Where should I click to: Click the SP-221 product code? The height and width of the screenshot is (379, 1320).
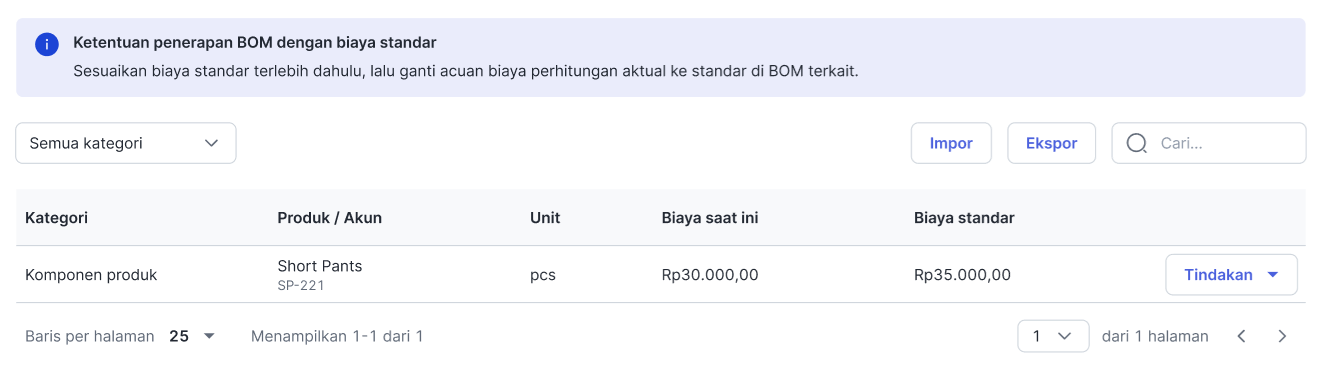[x=301, y=286]
